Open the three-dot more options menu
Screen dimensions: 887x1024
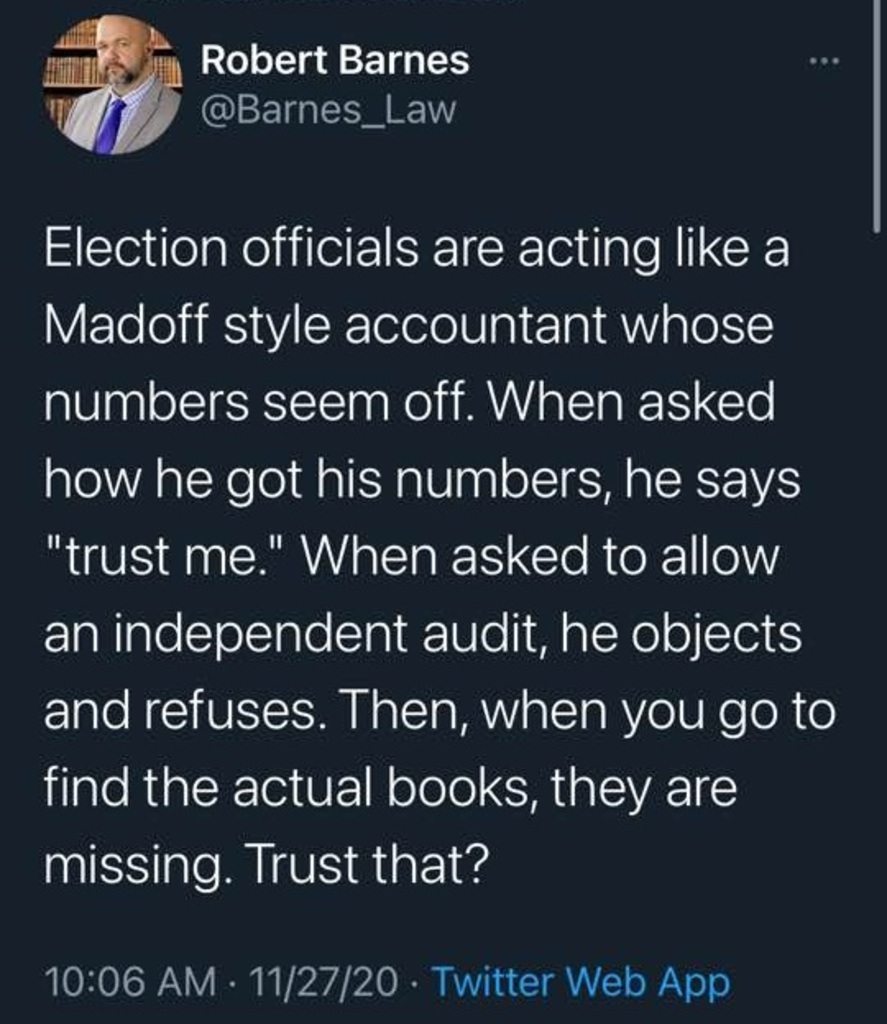(825, 61)
